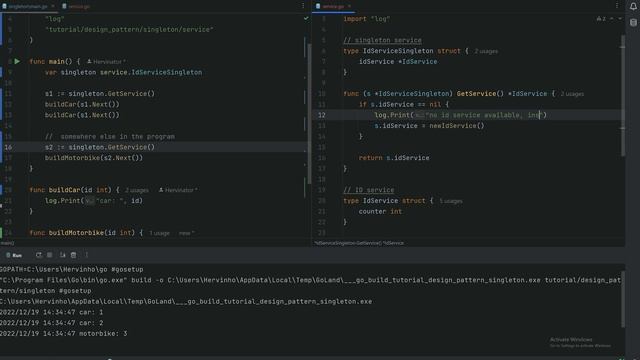
Task: Open the Notifications bell panel
Action: coord(633,6)
